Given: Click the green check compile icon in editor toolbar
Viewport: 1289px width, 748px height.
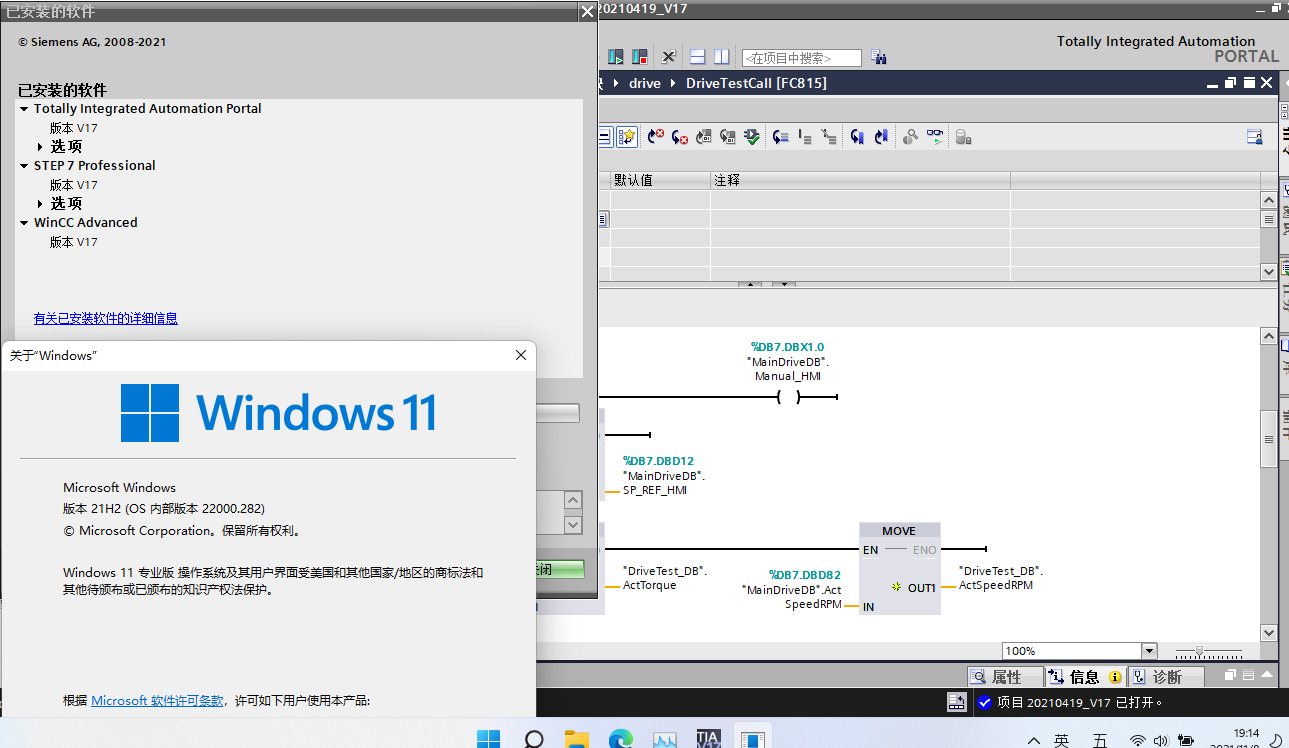Looking at the screenshot, I should click(x=752, y=137).
